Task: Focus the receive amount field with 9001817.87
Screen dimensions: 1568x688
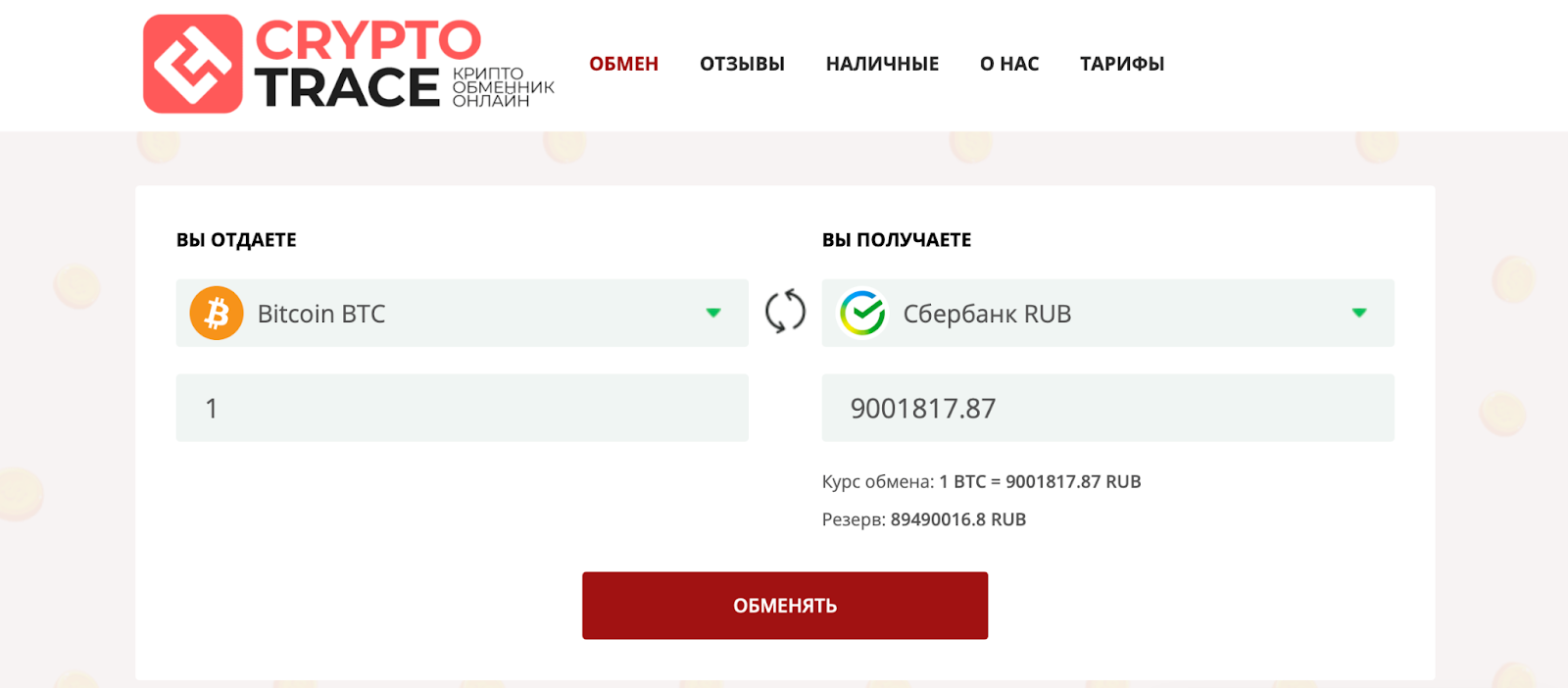Action: pos(1108,408)
